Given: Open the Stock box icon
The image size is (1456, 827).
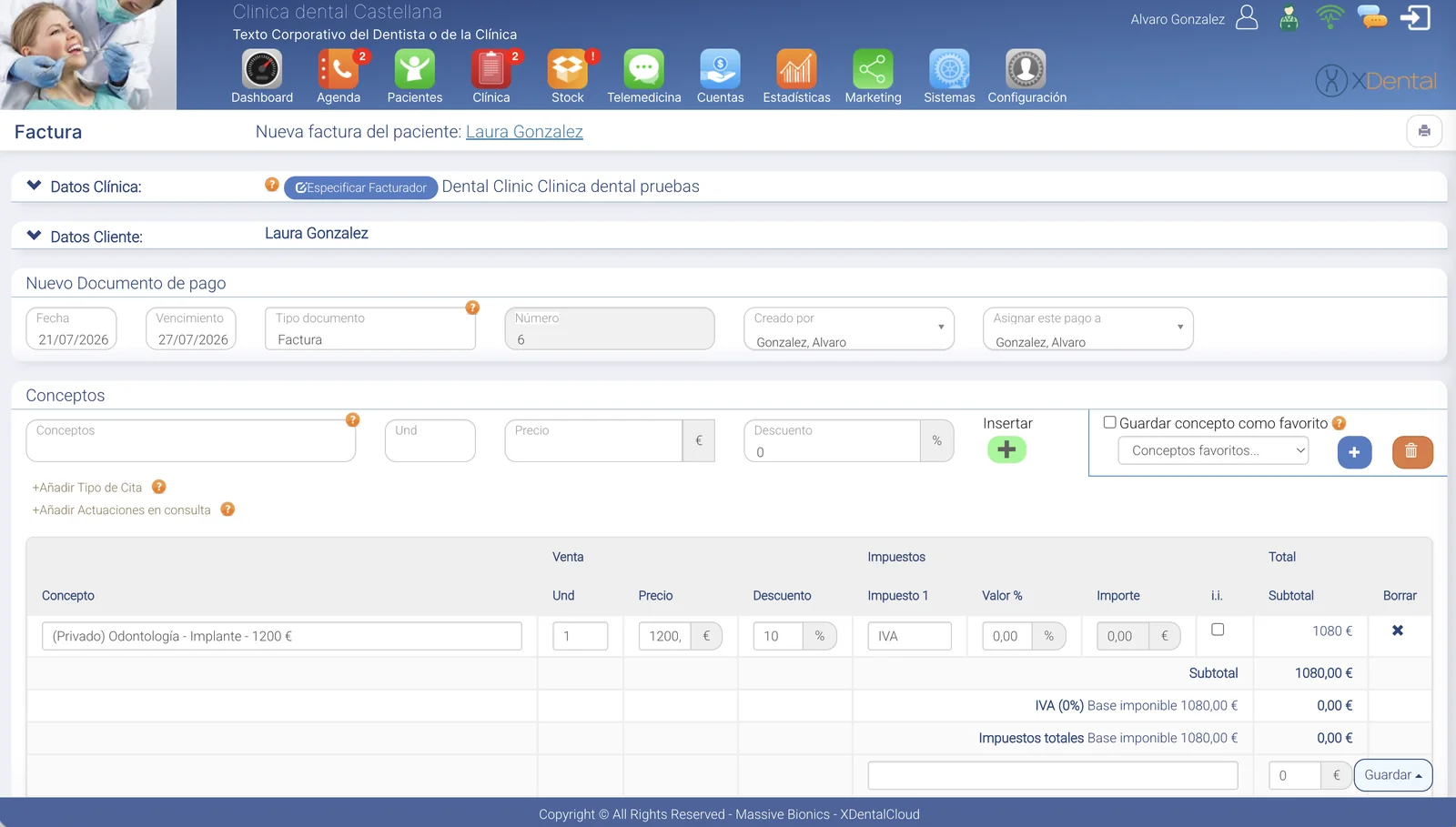Looking at the screenshot, I should [x=568, y=69].
